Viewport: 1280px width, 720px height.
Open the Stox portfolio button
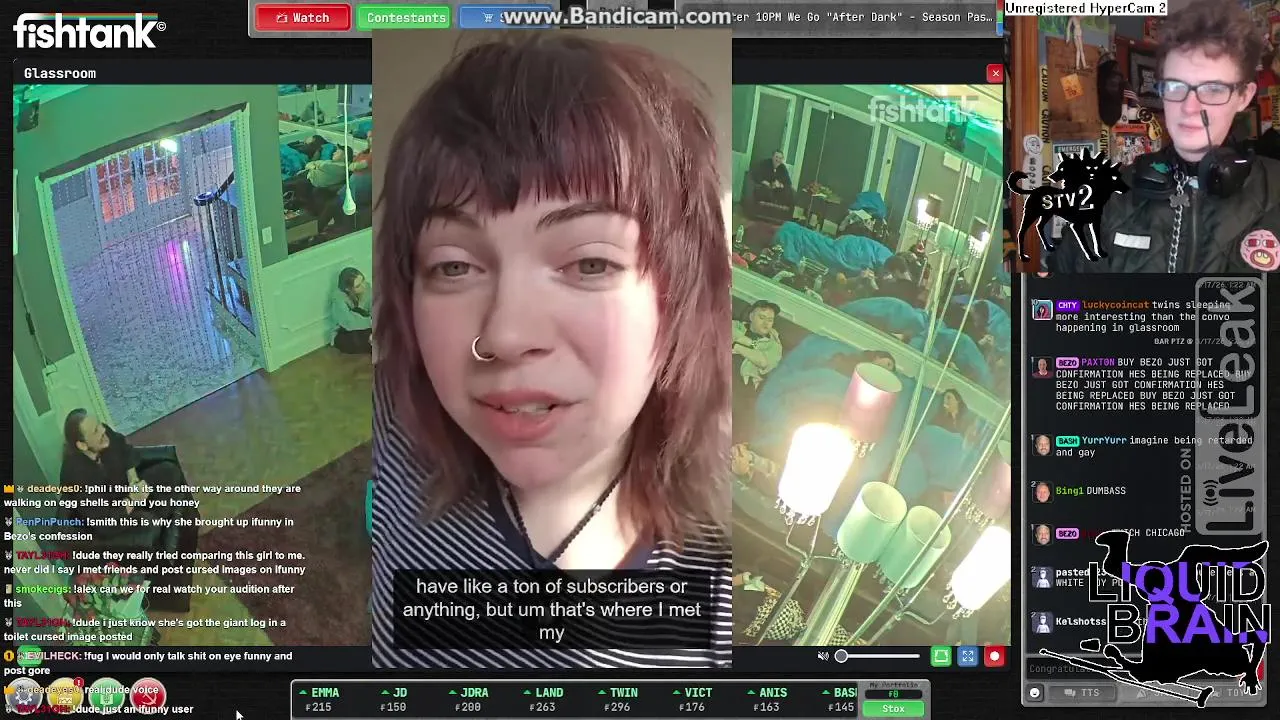tap(893, 708)
